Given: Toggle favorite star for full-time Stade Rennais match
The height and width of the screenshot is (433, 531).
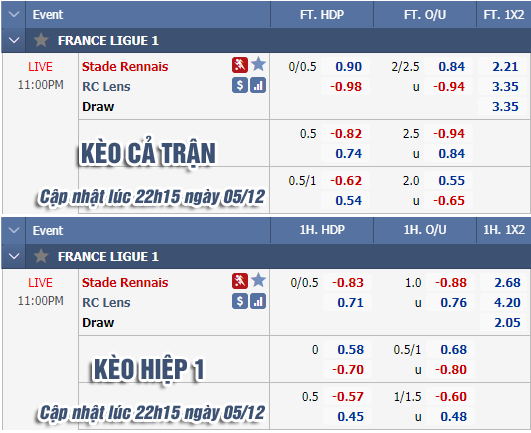Looking at the screenshot, I should 258,64.
